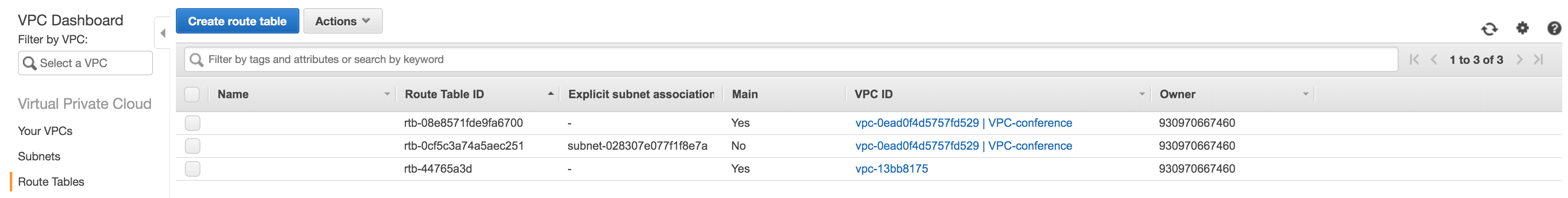Jump to the last page arrow
The width and height of the screenshot is (1568, 198).
[1539, 60]
